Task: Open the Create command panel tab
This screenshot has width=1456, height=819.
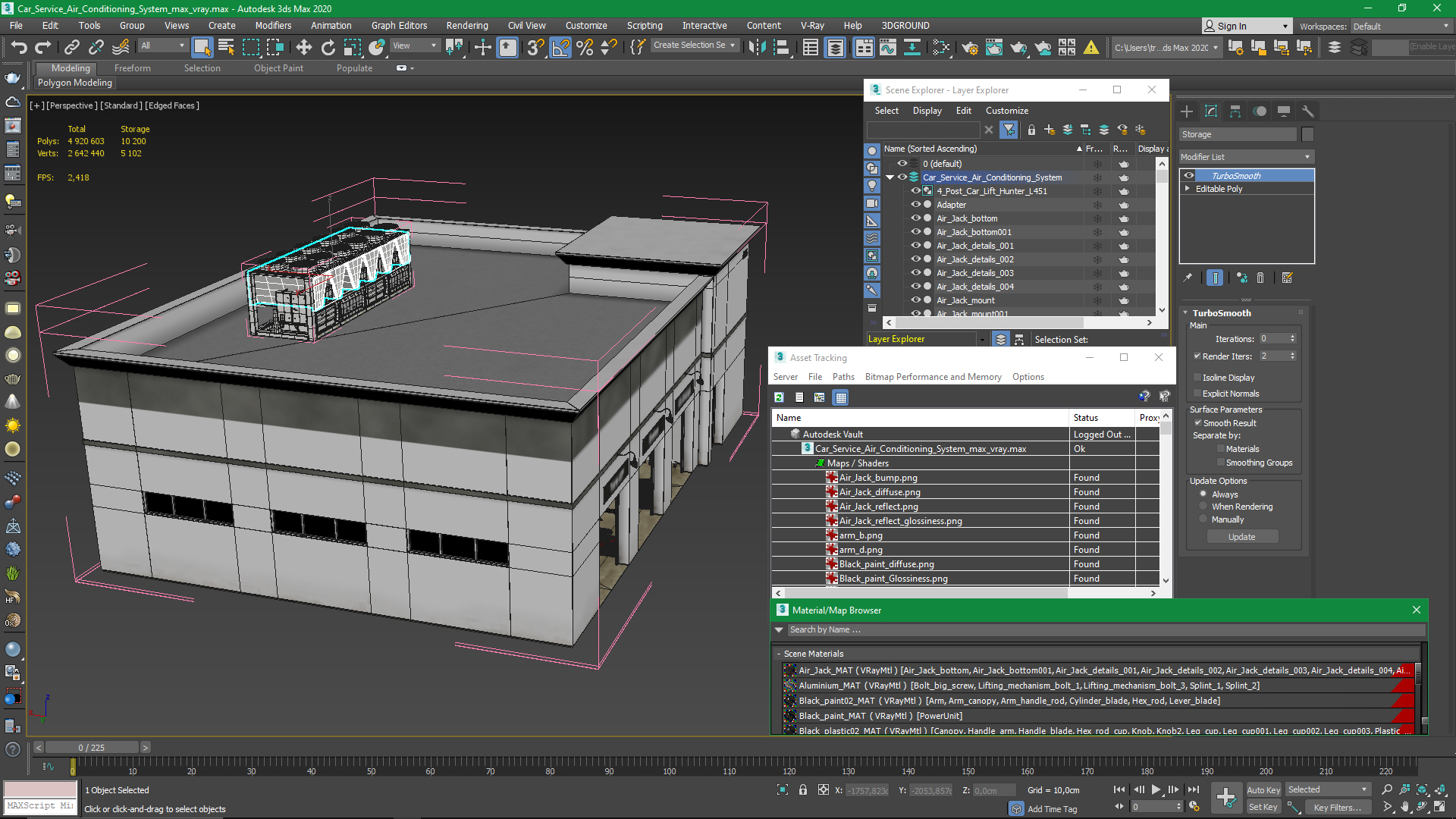Action: pyautogui.click(x=1187, y=111)
